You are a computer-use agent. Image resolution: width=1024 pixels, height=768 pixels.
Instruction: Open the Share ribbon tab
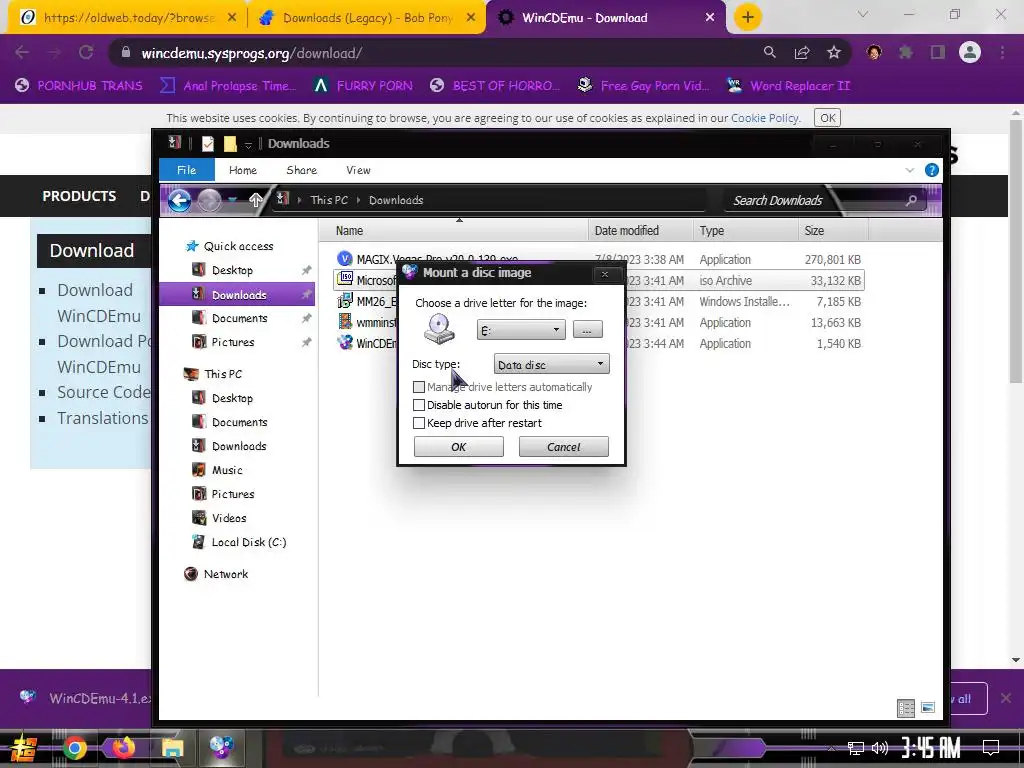302,170
